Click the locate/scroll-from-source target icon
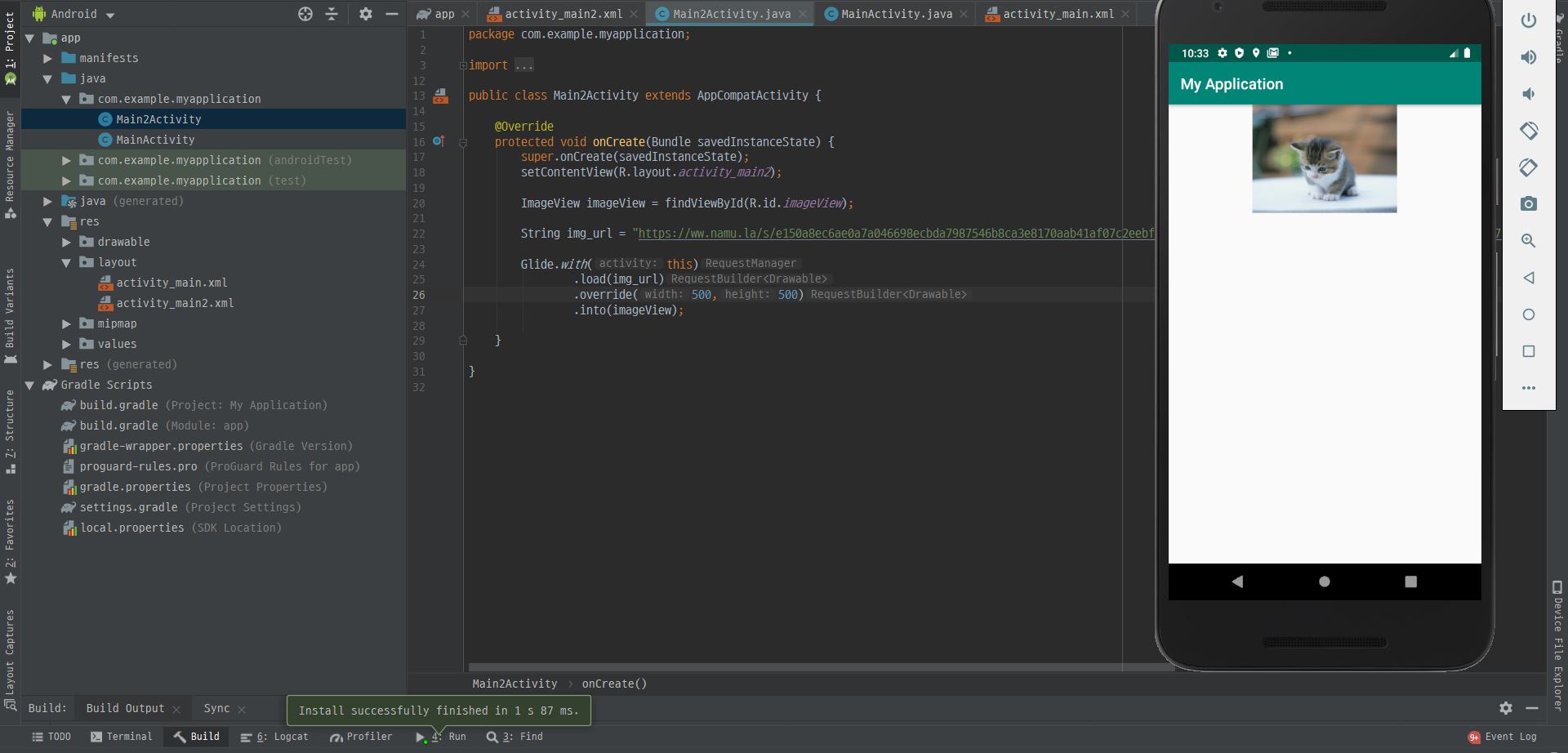The height and width of the screenshot is (753, 1568). point(305,14)
